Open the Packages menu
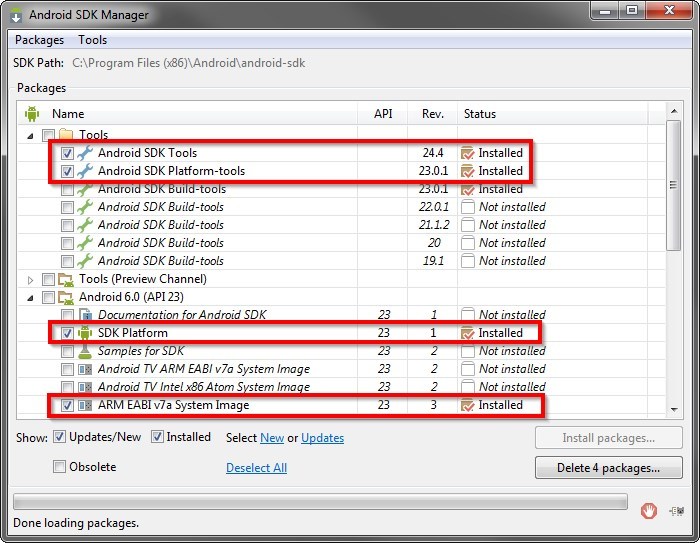700x543 pixels. pos(39,40)
